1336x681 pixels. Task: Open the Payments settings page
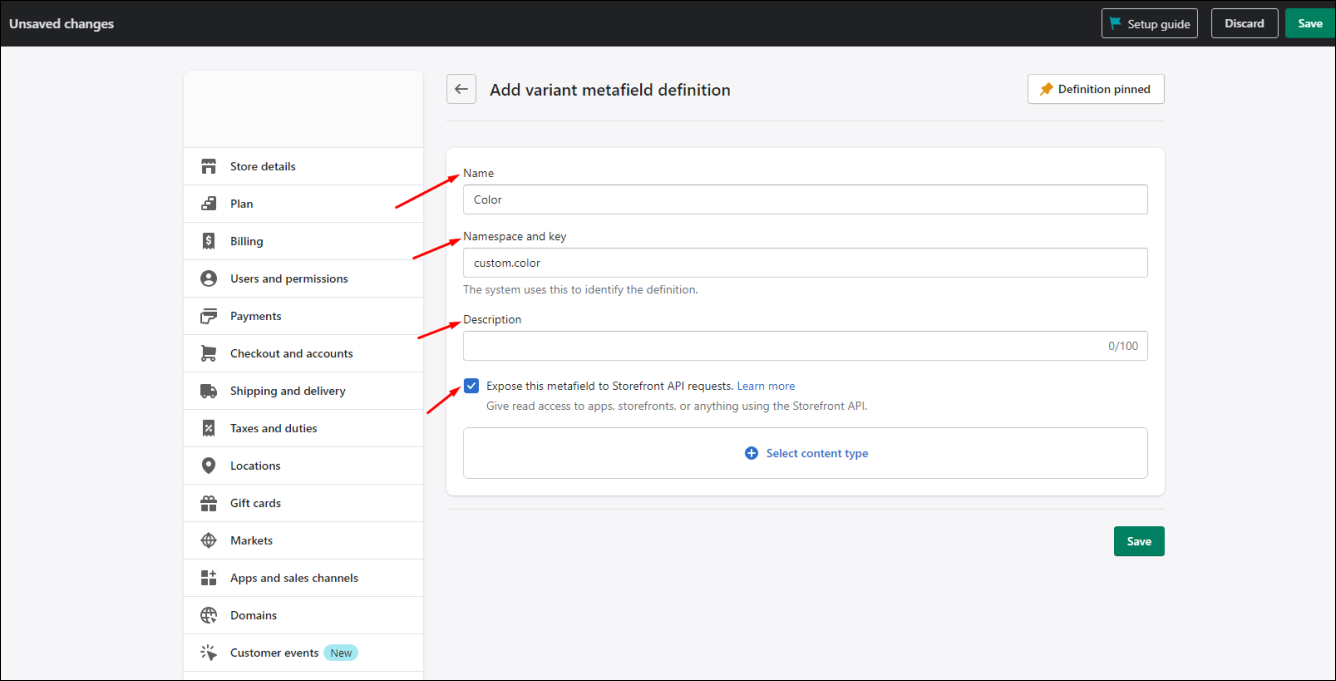pyautogui.click(x=304, y=316)
